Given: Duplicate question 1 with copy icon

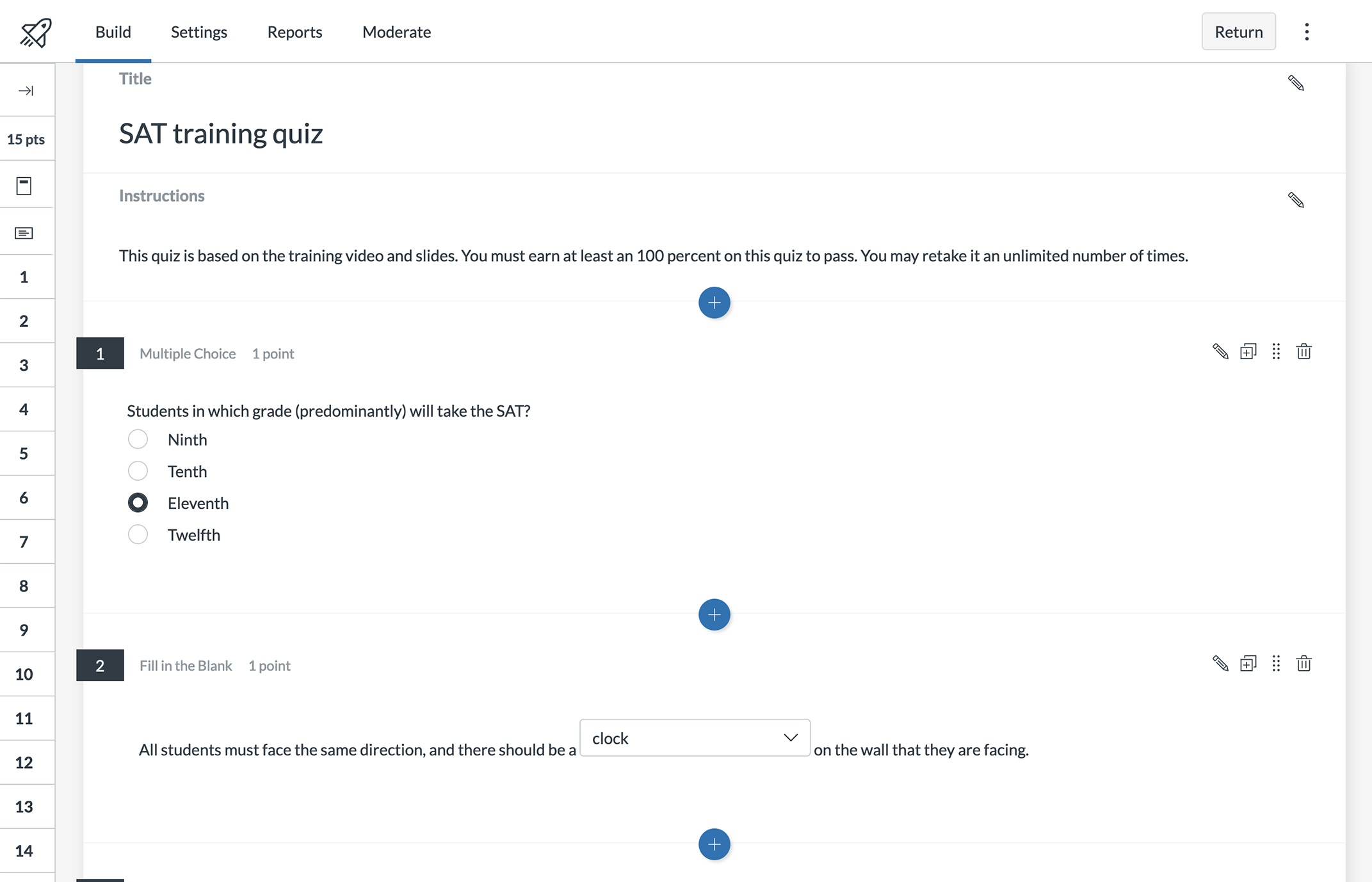Looking at the screenshot, I should [x=1248, y=351].
